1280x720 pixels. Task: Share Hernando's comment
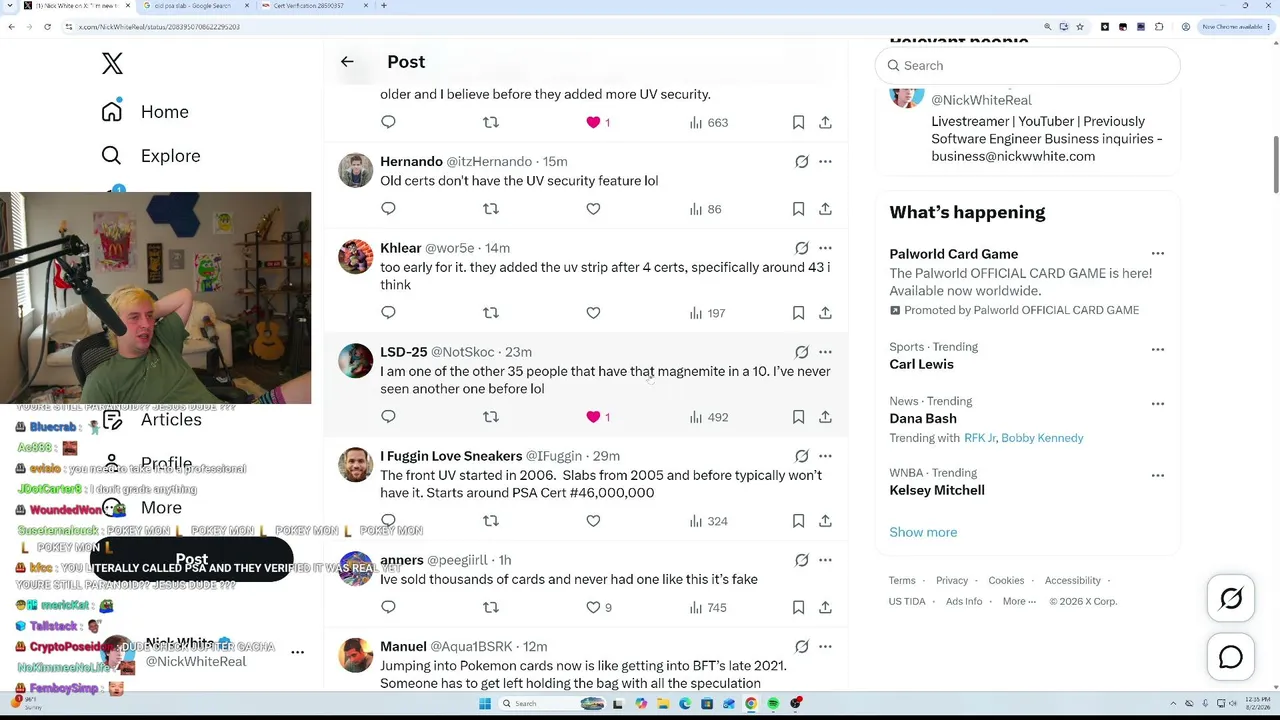click(x=825, y=209)
